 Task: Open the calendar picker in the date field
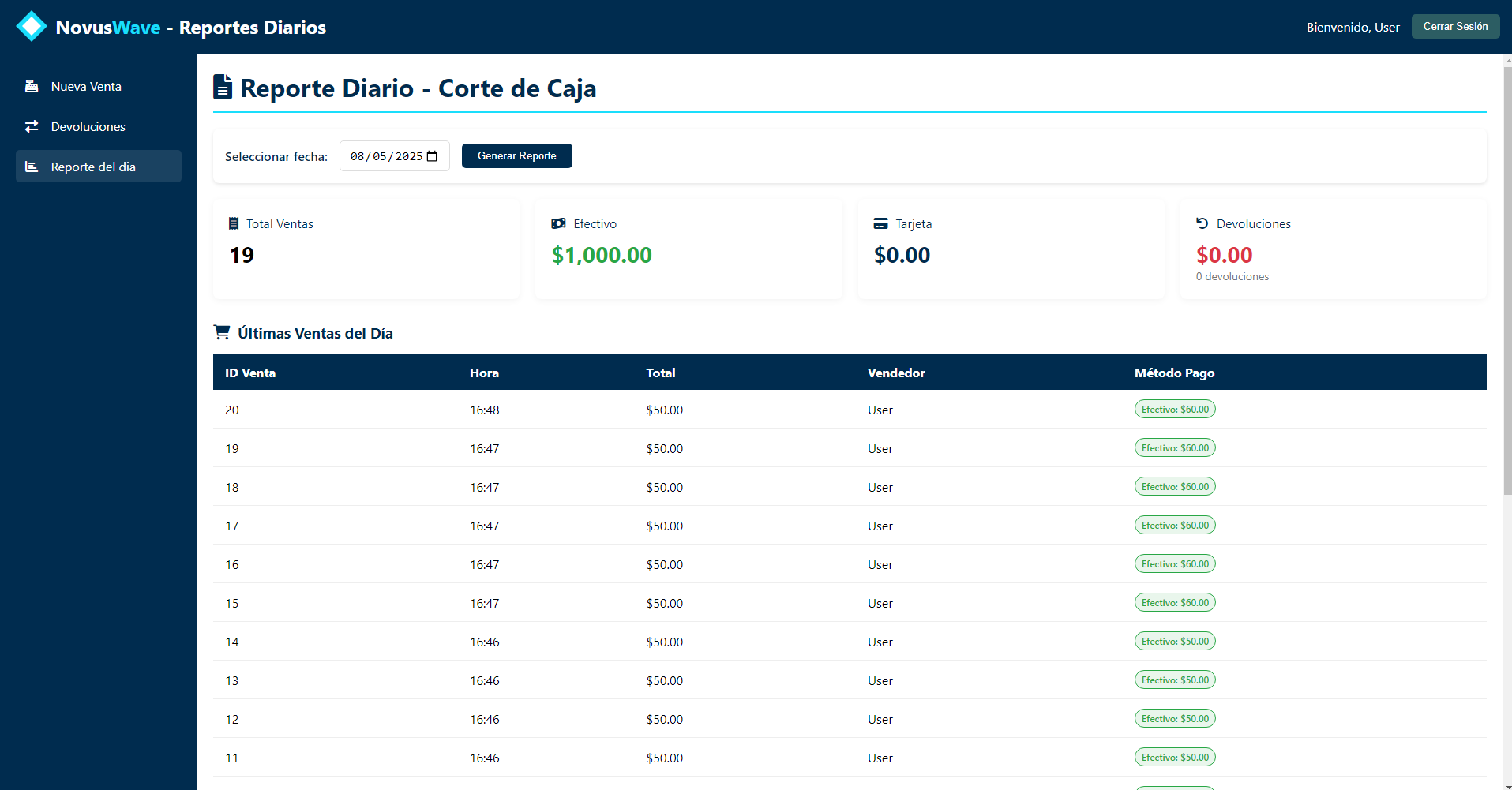(431, 155)
